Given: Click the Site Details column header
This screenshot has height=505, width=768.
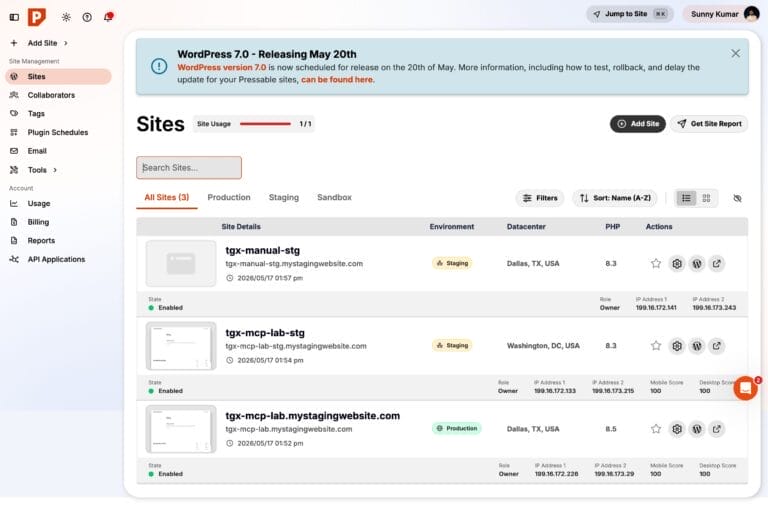Looking at the screenshot, I should point(241,227).
